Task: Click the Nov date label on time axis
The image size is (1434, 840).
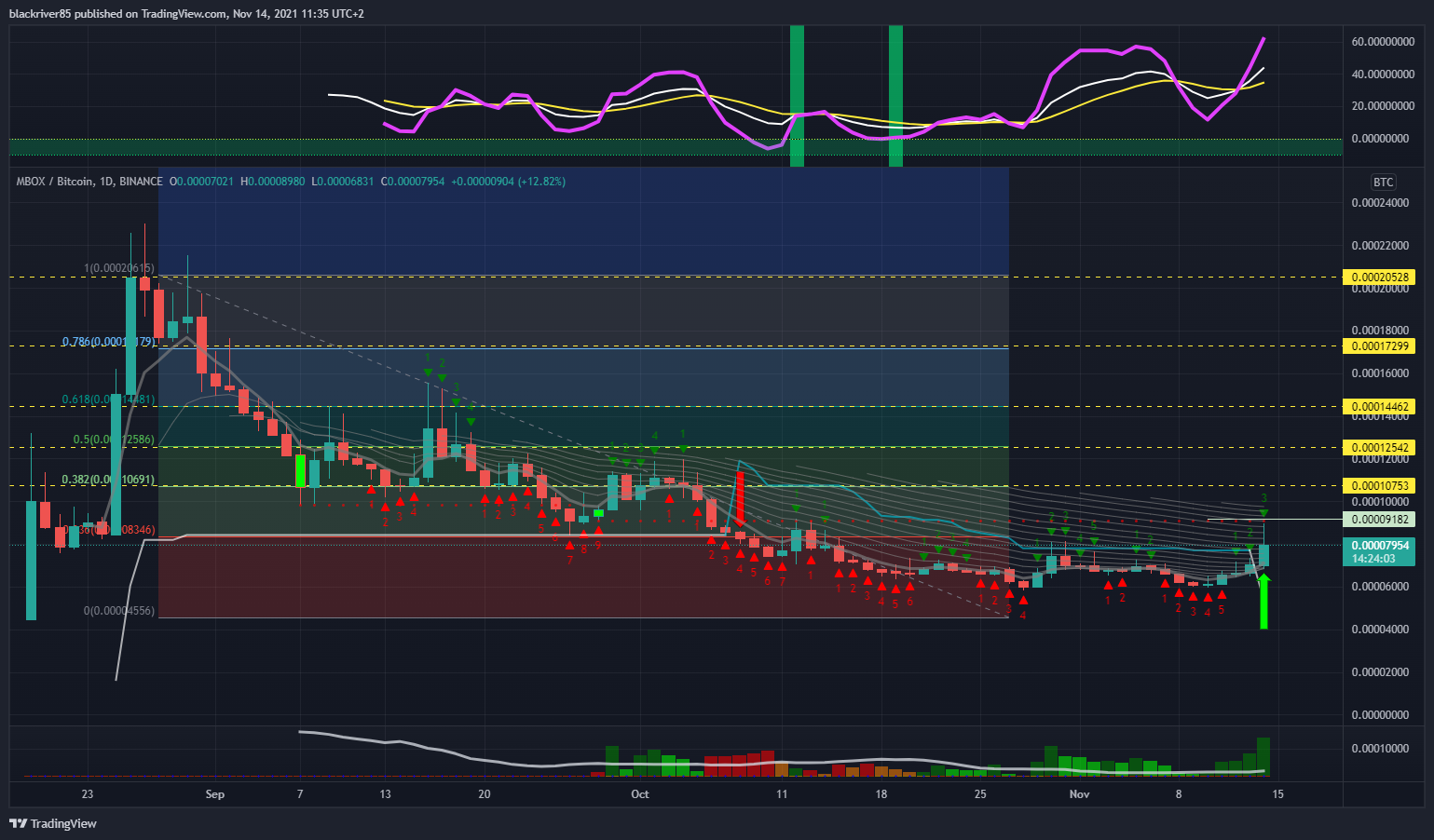Action: pos(1080,794)
